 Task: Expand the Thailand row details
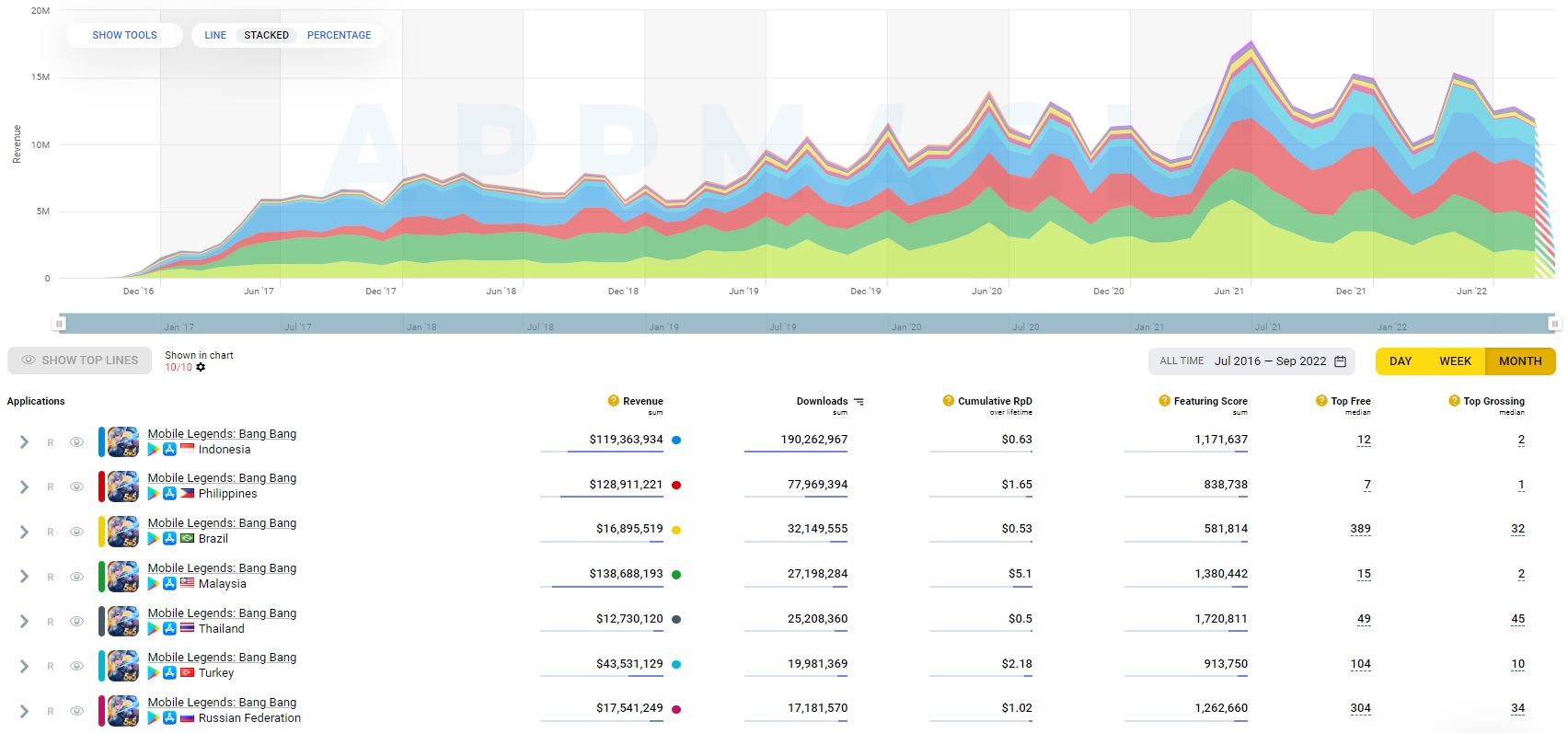tap(24, 622)
